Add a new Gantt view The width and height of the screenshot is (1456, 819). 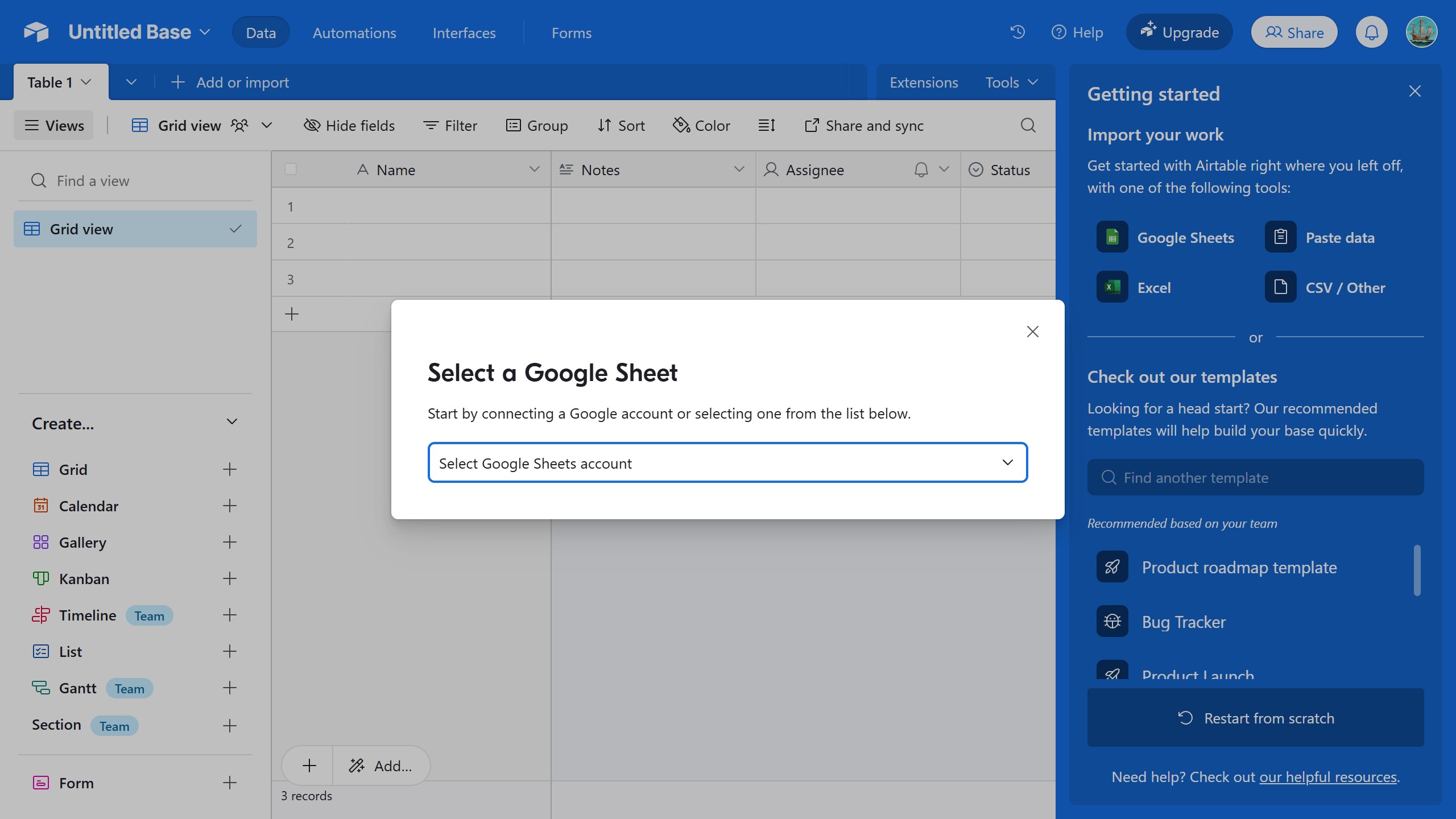pos(229,688)
